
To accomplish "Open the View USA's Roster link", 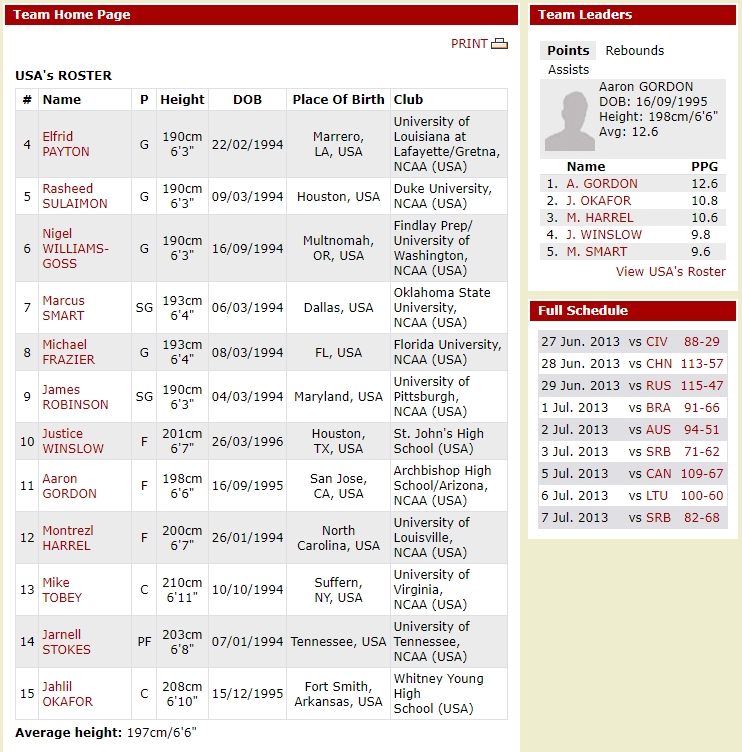I will (670, 271).
